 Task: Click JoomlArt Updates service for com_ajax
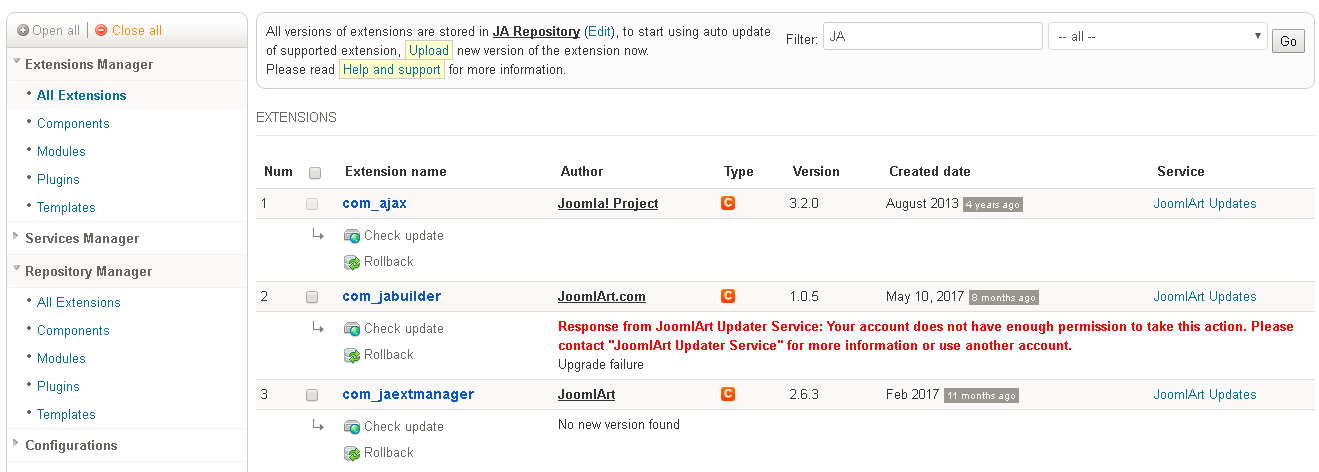point(1205,203)
